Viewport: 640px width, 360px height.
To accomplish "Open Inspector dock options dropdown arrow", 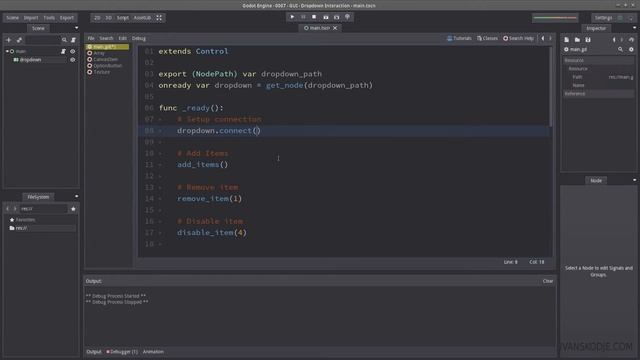I will coord(634,28).
